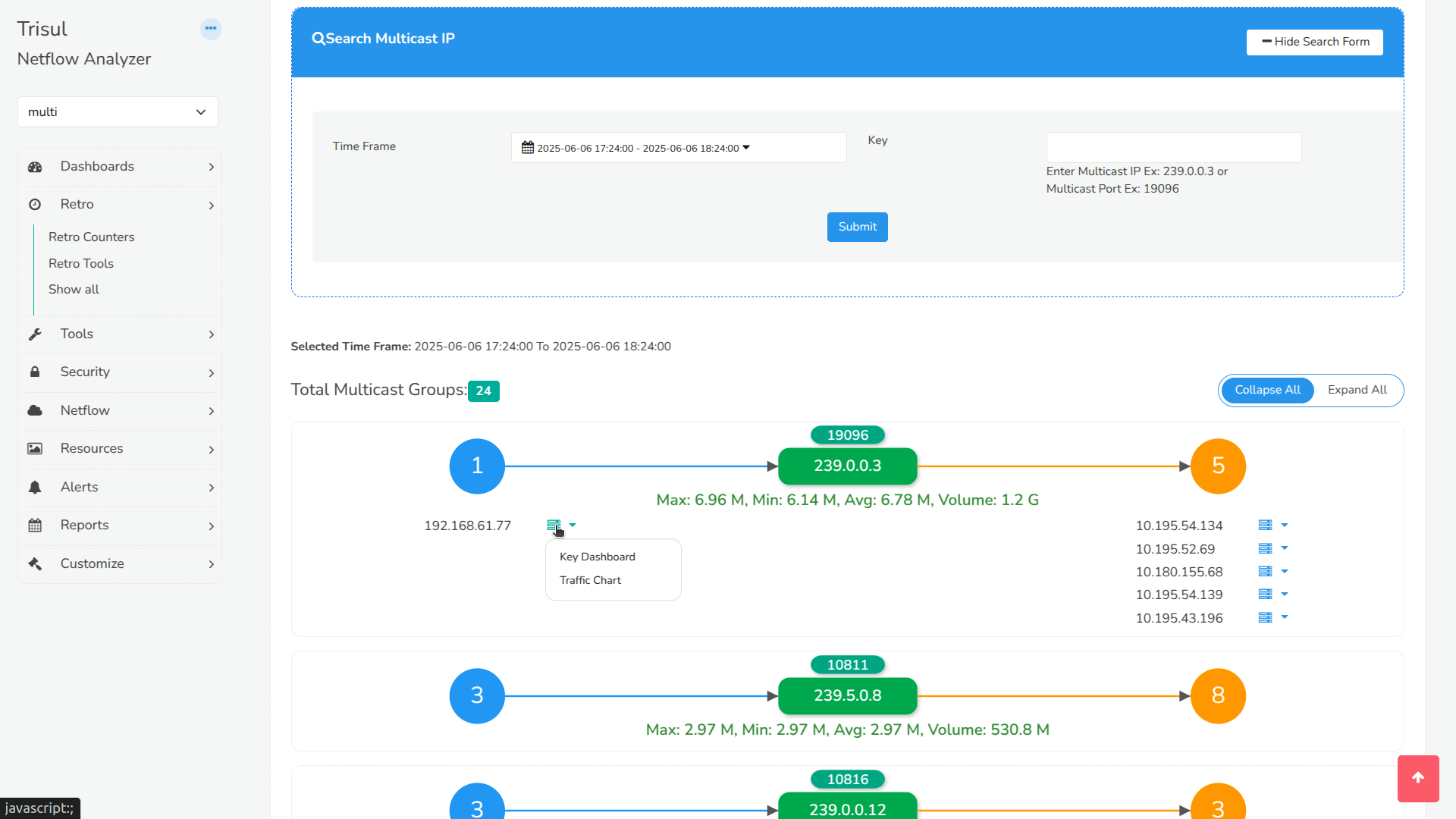1456x819 pixels.
Task: Click the server icon next to 10.195.54.134
Action: 1265,525
